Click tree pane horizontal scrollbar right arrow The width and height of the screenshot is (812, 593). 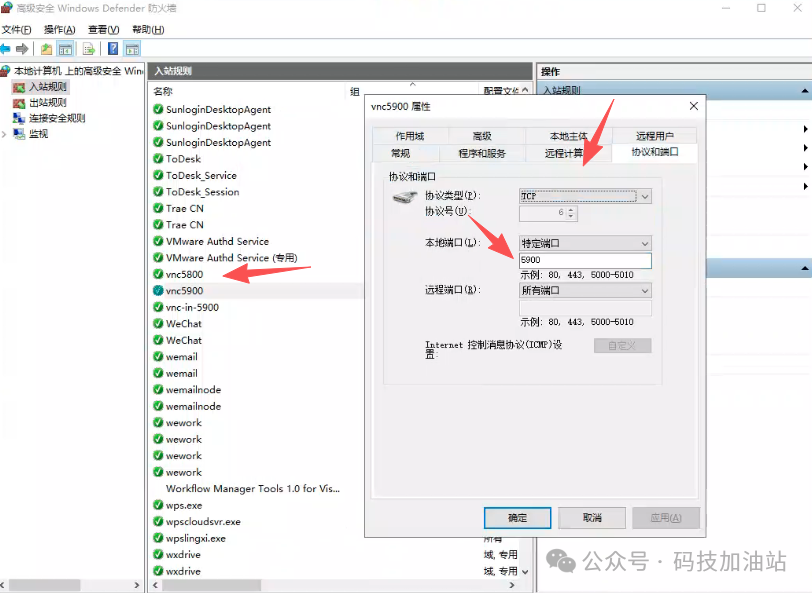(137, 585)
